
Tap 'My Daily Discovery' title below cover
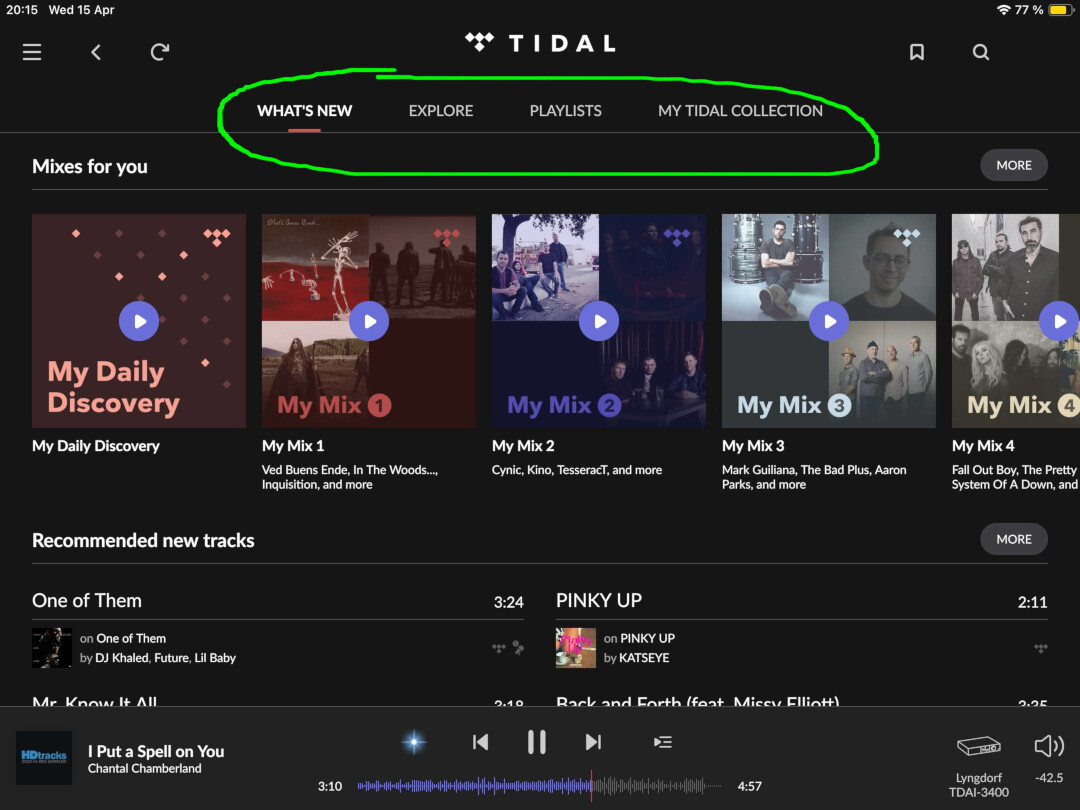(x=96, y=446)
